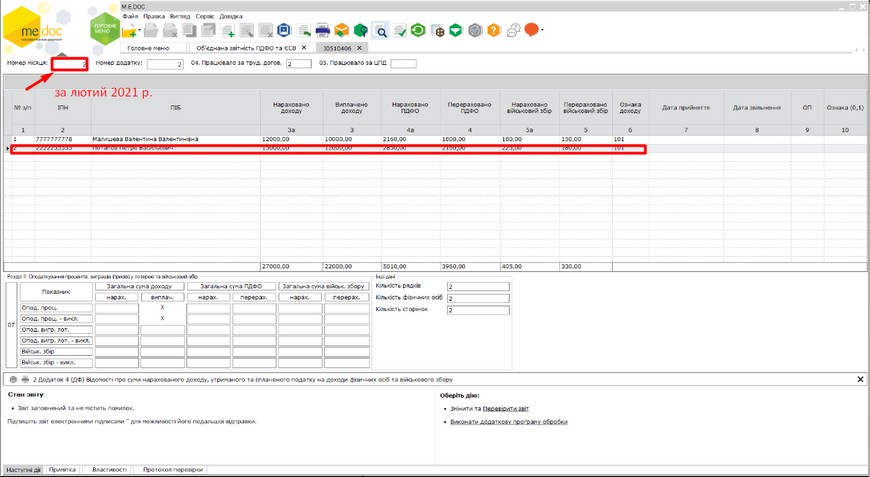This screenshot has width=870, height=477.
Task: Click Виконати додаткову програму обробки link
Action: [509, 422]
